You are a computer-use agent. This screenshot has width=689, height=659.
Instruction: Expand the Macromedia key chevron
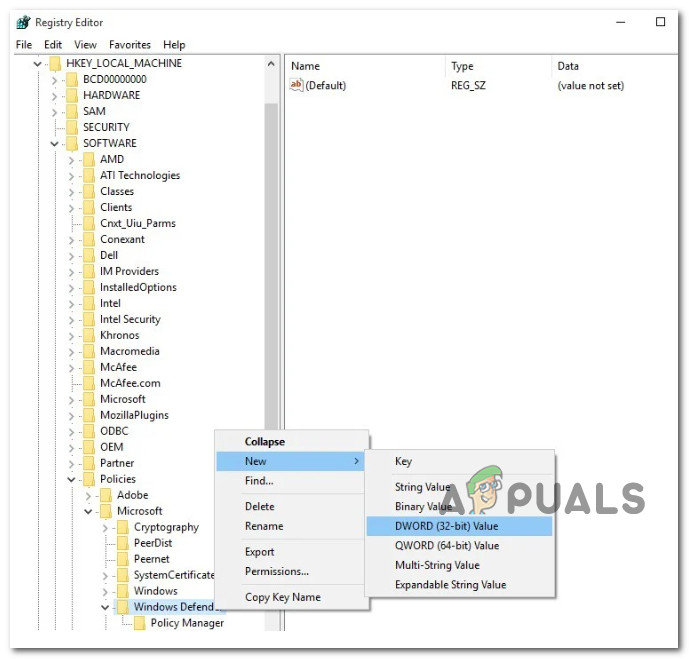click(x=71, y=352)
